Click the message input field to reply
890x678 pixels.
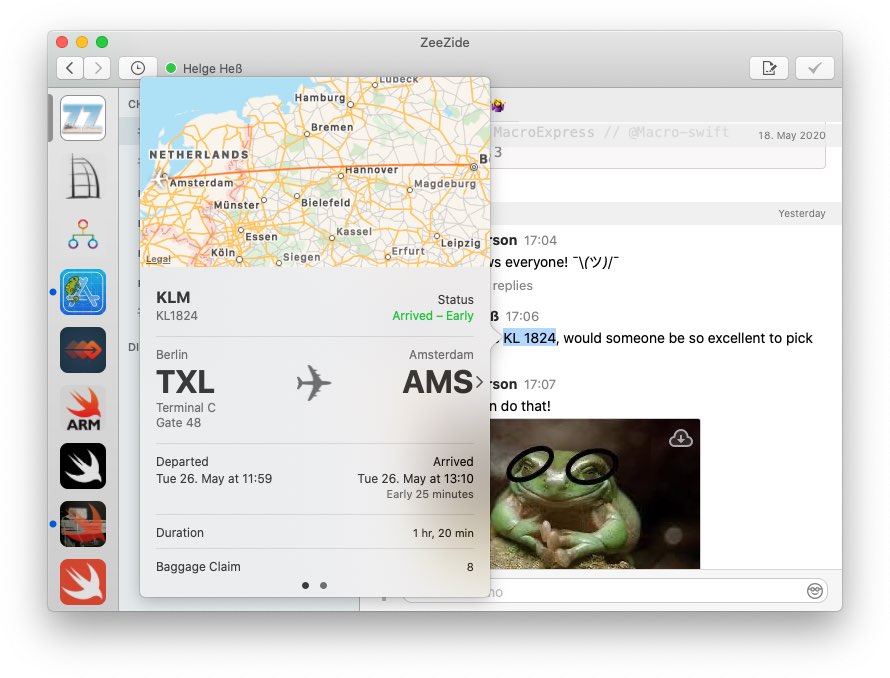coord(600,591)
